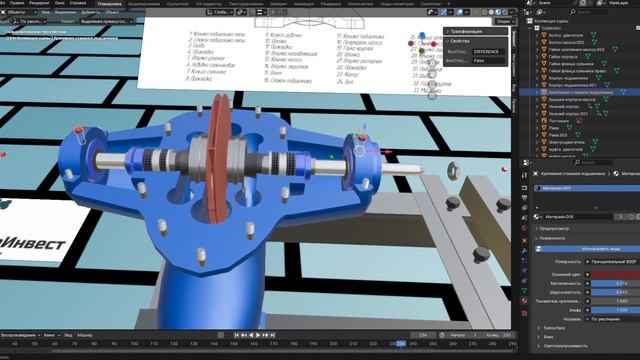This screenshot has width=640, height=360.
Task: Open the Modifiers properties tab
Action: pyautogui.click(x=524, y=250)
